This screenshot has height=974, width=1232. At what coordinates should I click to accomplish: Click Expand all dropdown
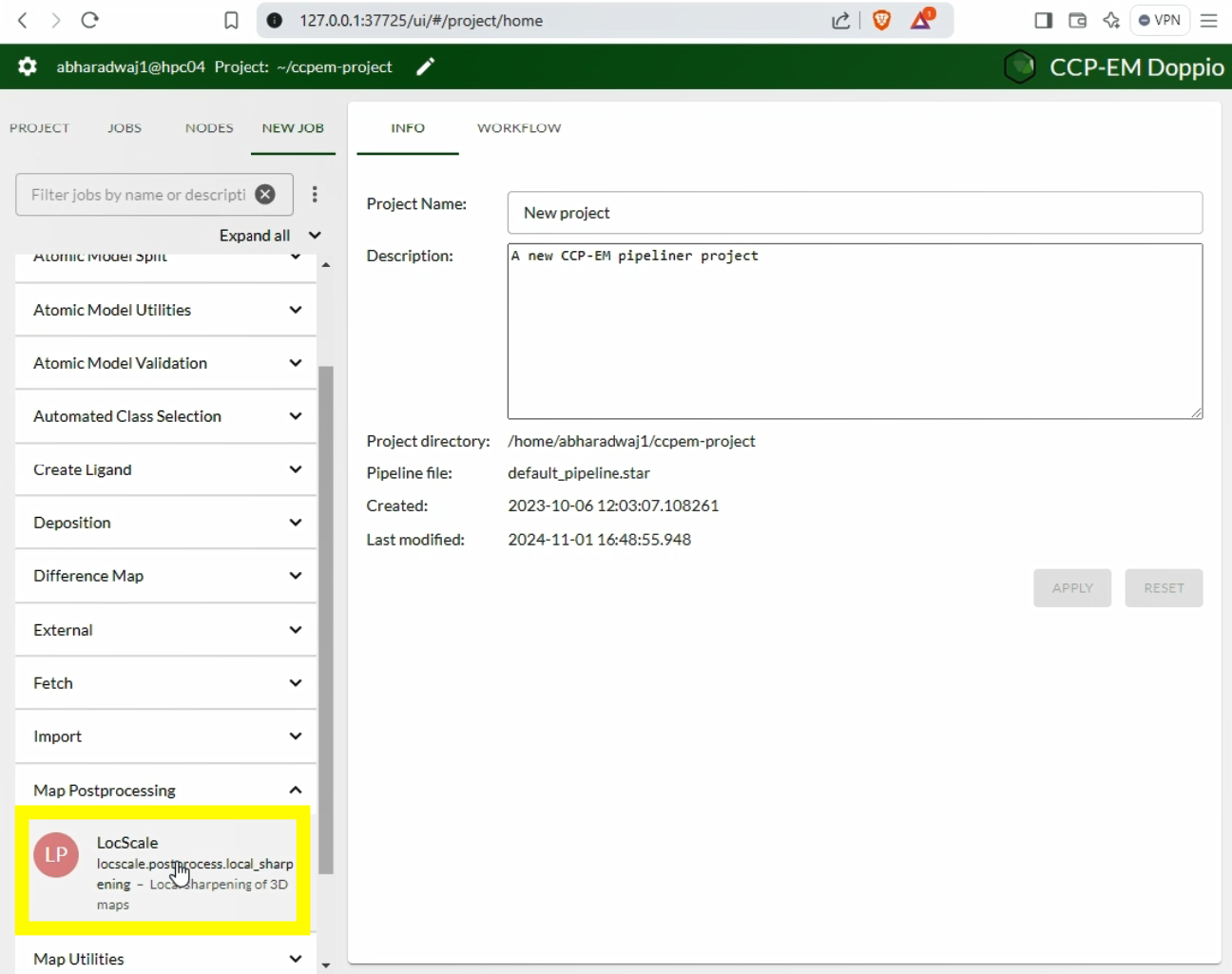coord(270,235)
